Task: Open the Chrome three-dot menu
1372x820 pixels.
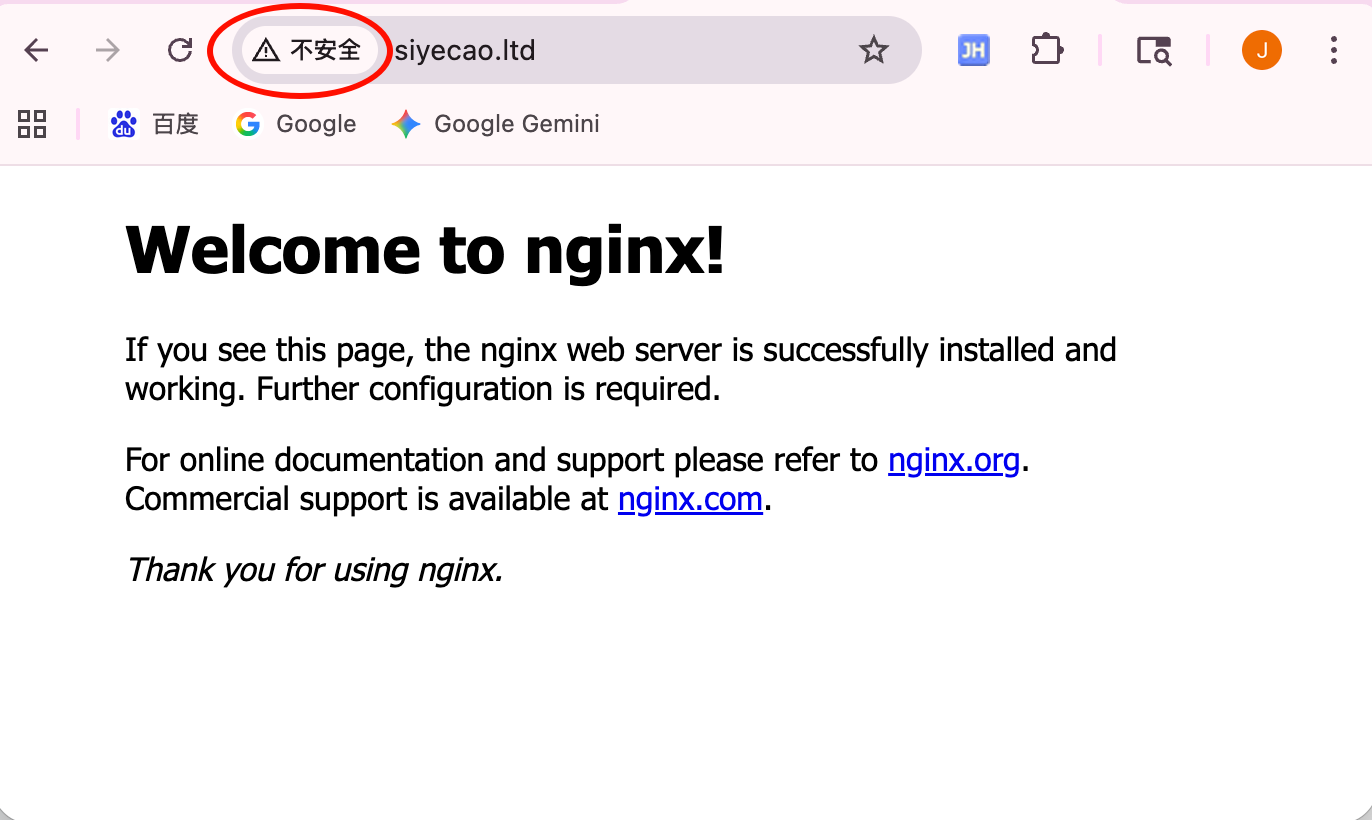Action: point(1333,50)
